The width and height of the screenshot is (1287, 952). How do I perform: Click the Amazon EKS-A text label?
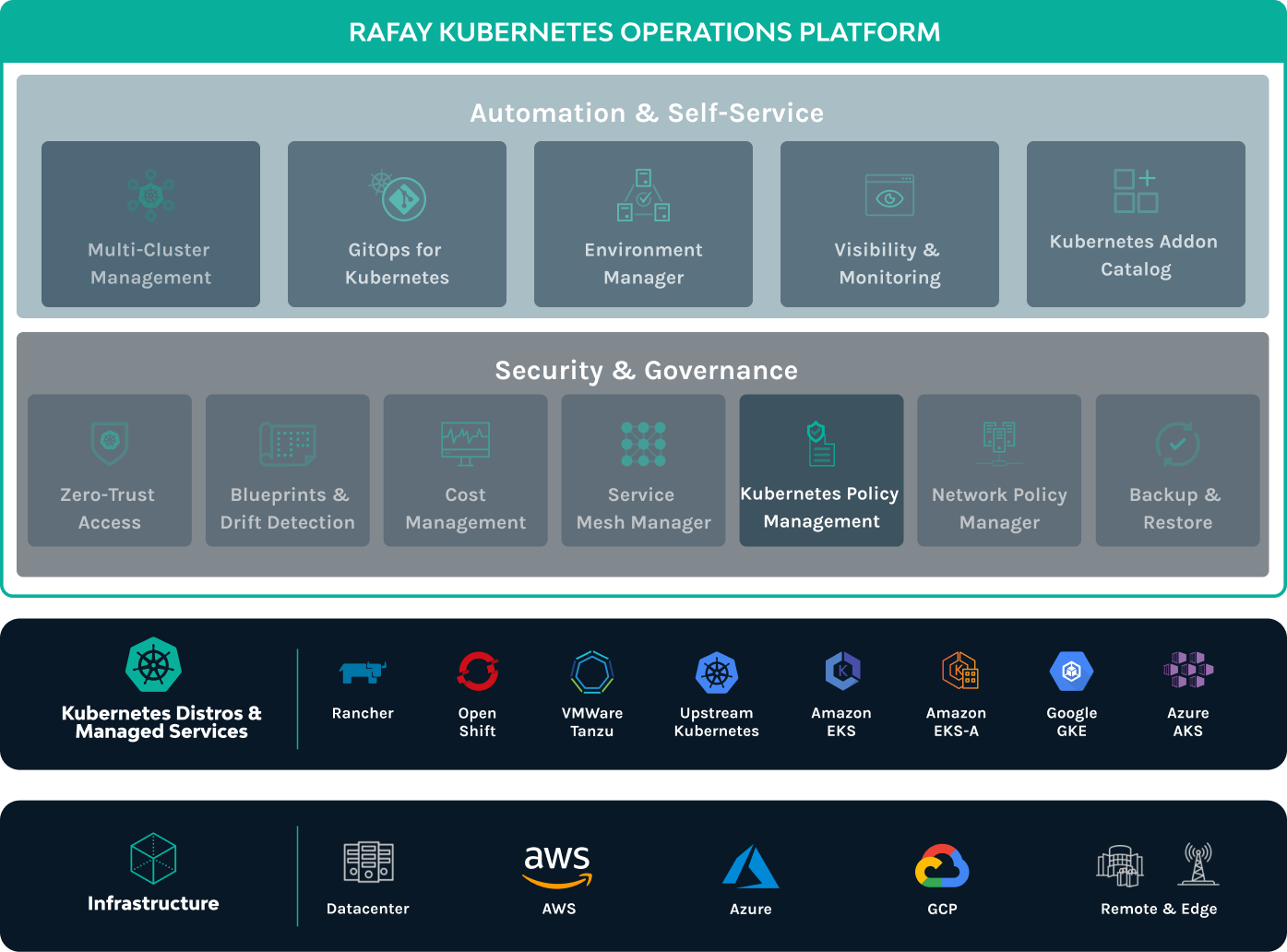956,722
